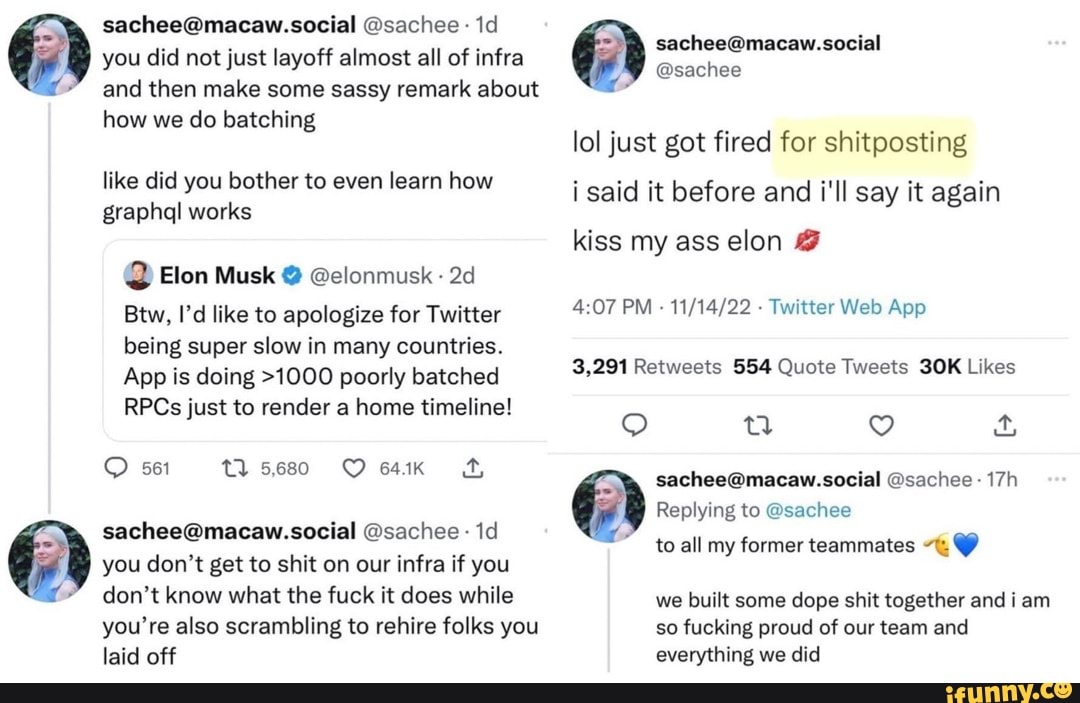Image resolution: width=1080 pixels, height=703 pixels.
Task: Like the fired-for-shitposting tweet
Action: (881, 427)
